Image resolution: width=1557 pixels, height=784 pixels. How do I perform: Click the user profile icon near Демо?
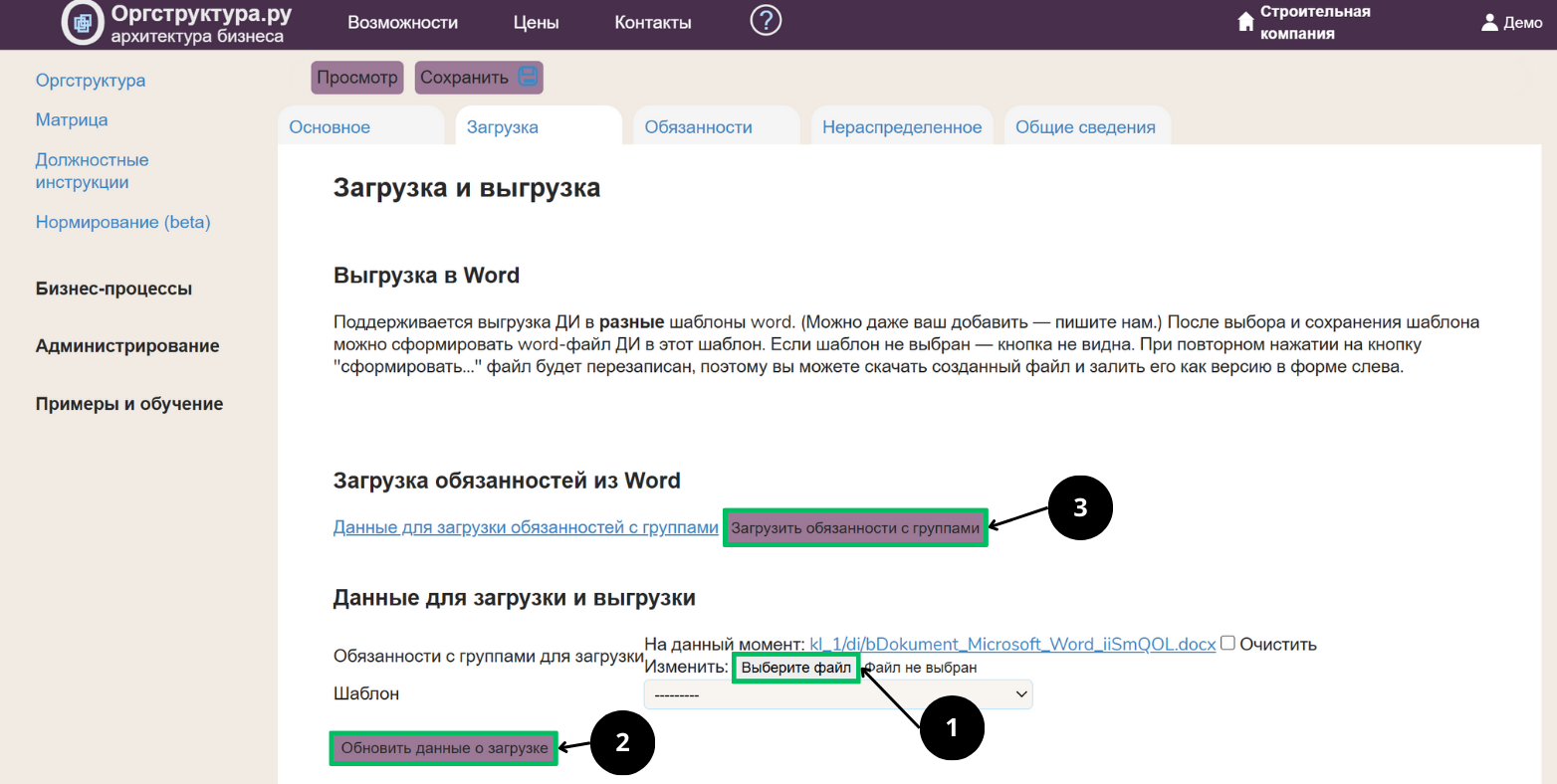[x=1489, y=22]
